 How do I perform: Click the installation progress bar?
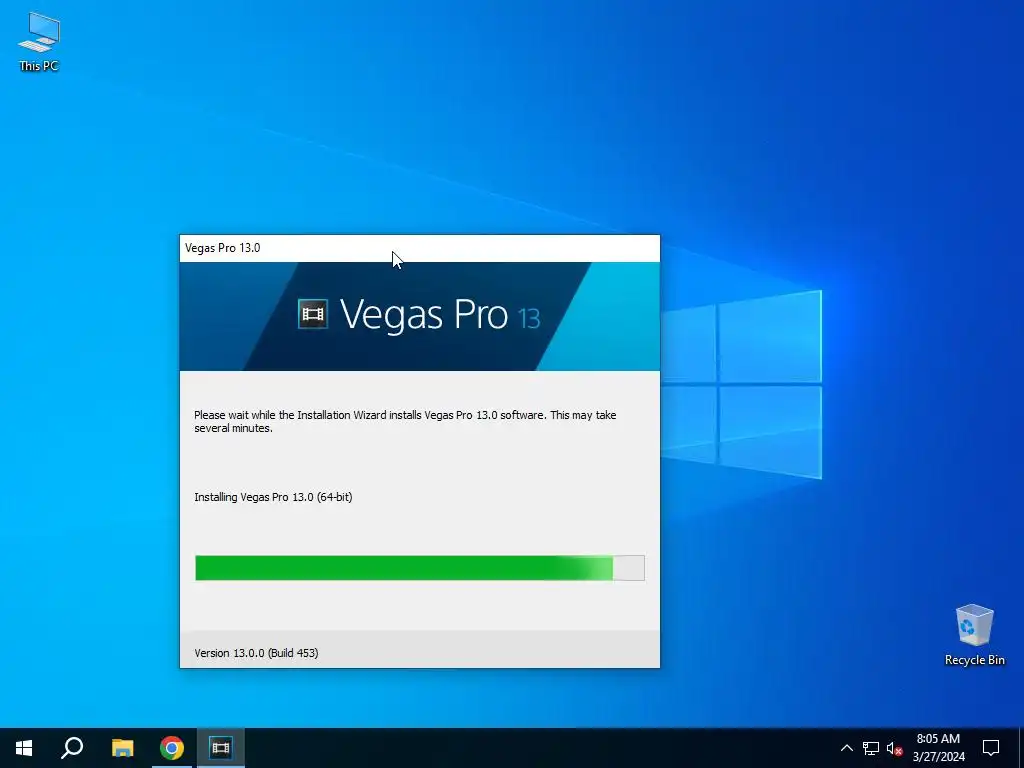420,568
